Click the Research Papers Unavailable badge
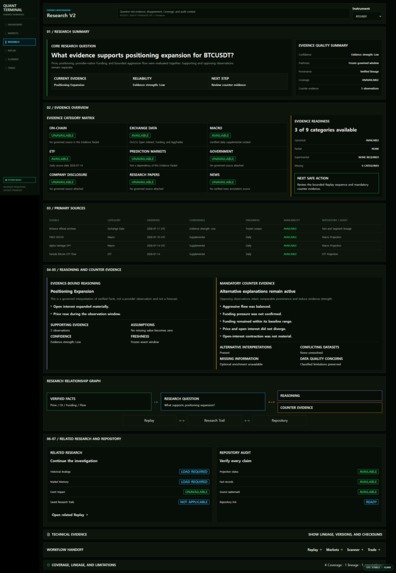Image resolution: width=396 pixels, height=573 pixels. 142,182
